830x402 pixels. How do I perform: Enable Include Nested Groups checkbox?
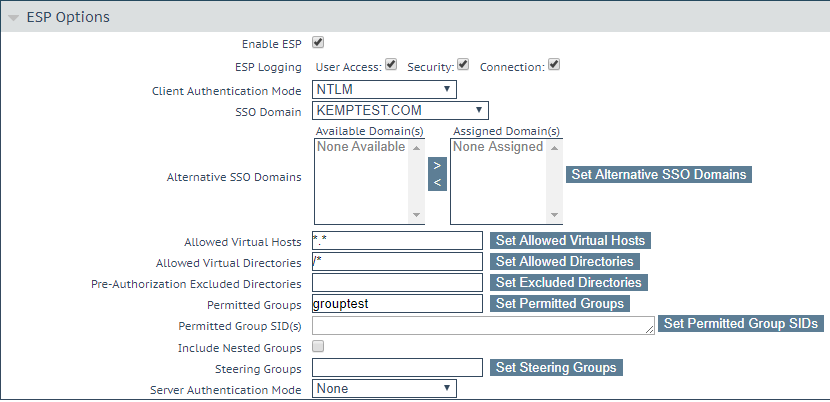tap(318, 347)
